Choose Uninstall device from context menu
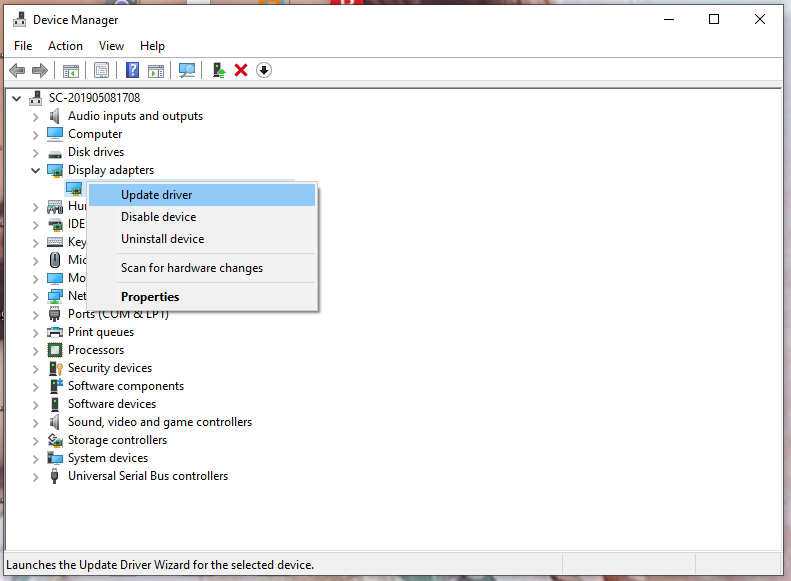Viewport: 791px width, 581px height. [202, 239]
